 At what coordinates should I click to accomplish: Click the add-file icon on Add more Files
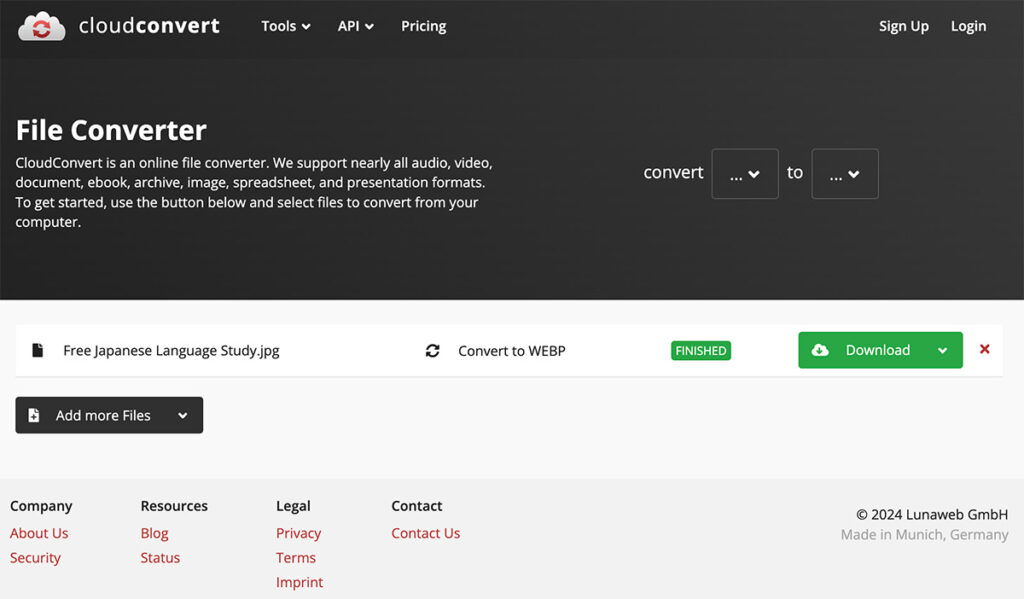click(x=35, y=414)
